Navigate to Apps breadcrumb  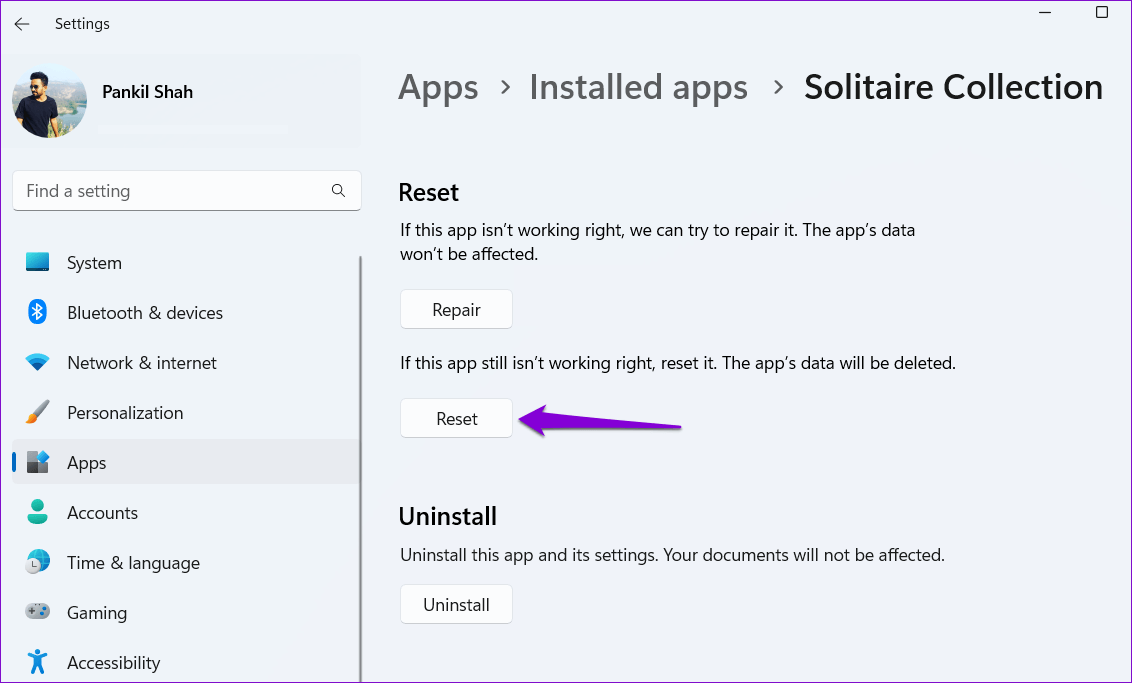coord(438,88)
